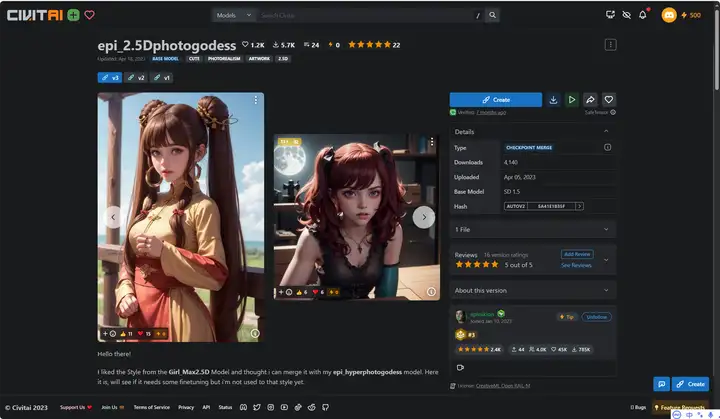Click the PHOTOREALISM tag
Viewport: 720px width, 419px height.
point(224,59)
